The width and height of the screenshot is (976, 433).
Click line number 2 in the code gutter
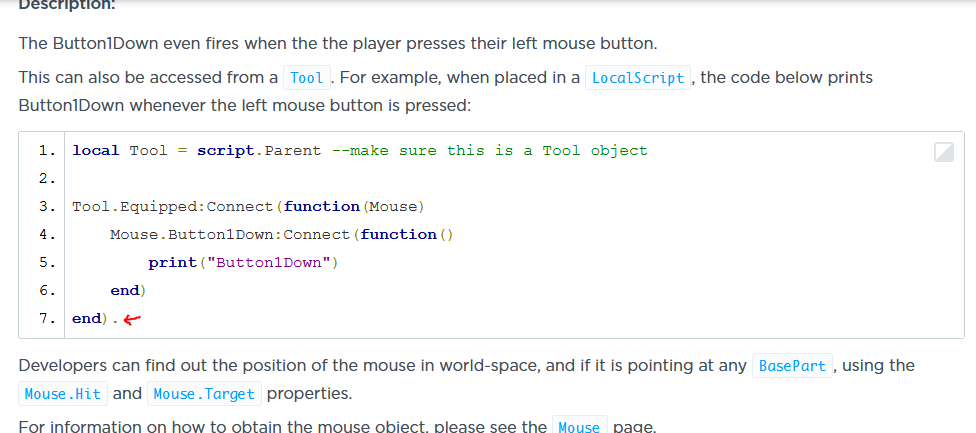tap(46, 179)
